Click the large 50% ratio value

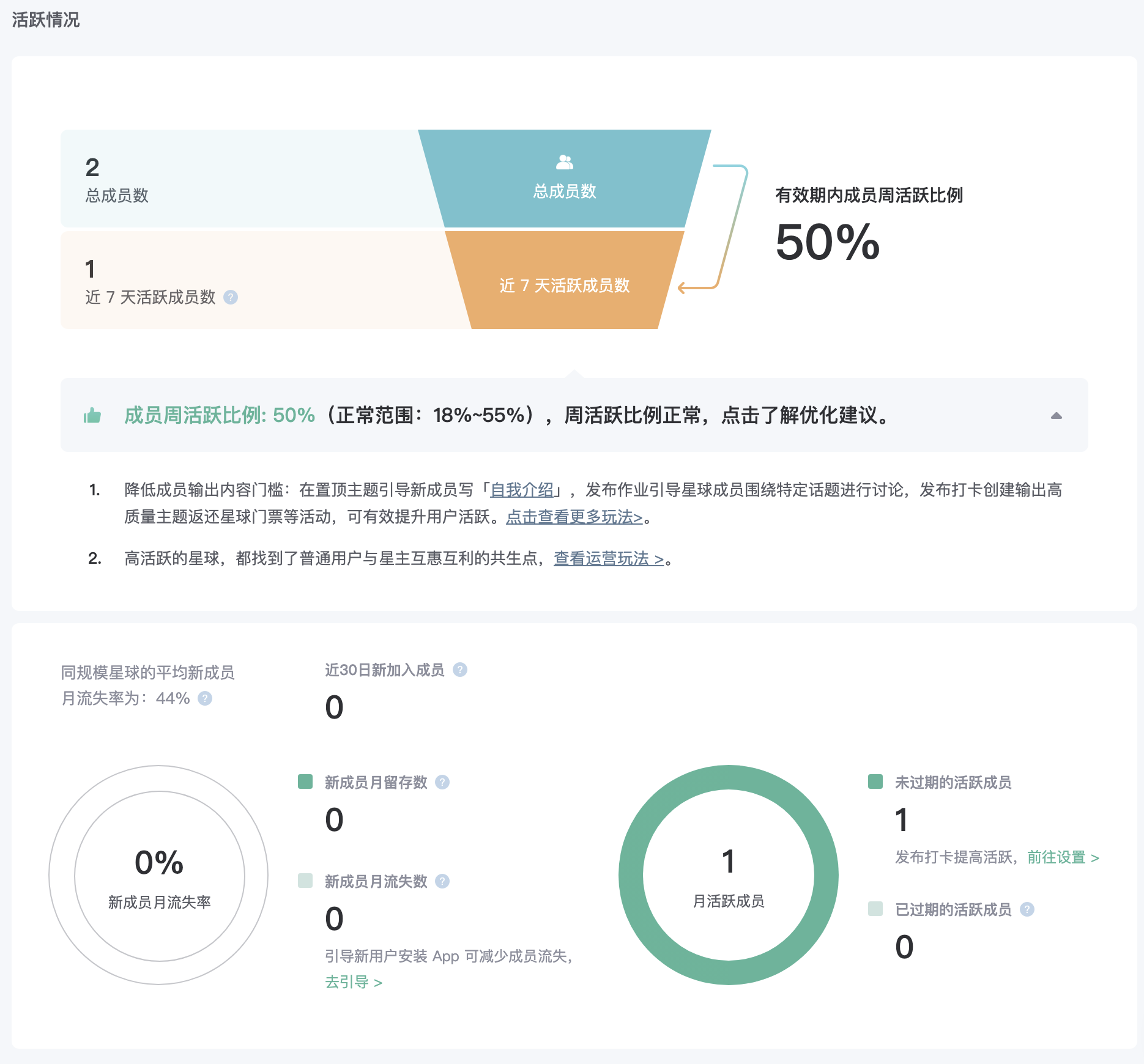tap(828, 242)
